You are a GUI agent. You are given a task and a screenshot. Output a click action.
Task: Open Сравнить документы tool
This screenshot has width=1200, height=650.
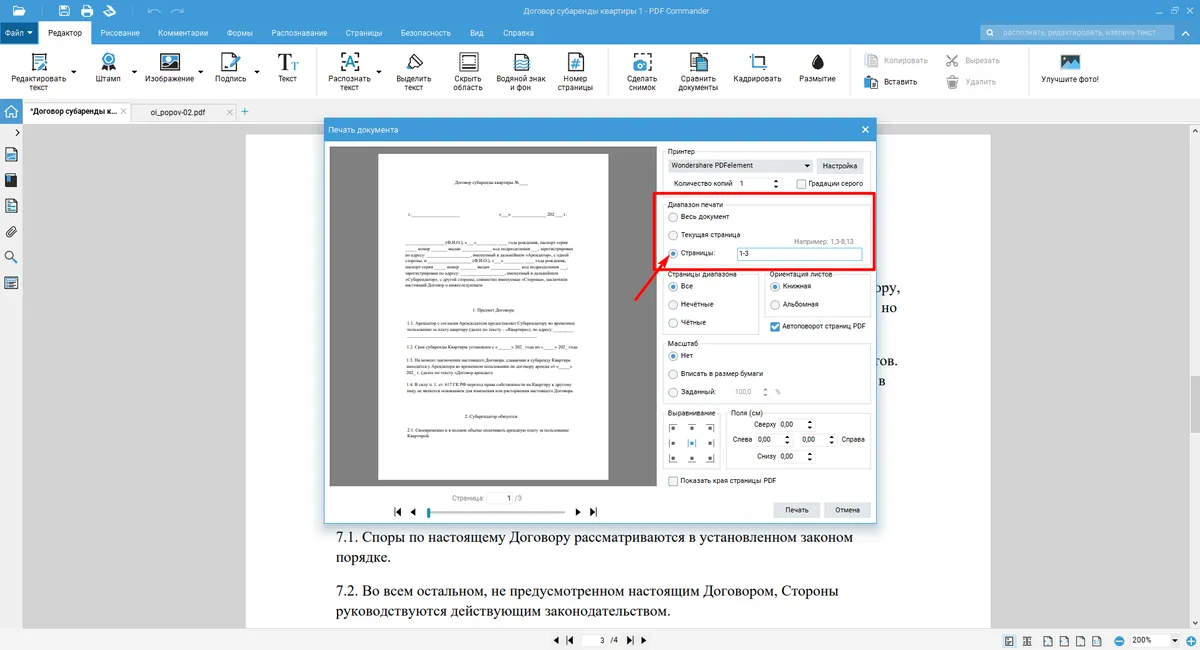click(698, 70)
